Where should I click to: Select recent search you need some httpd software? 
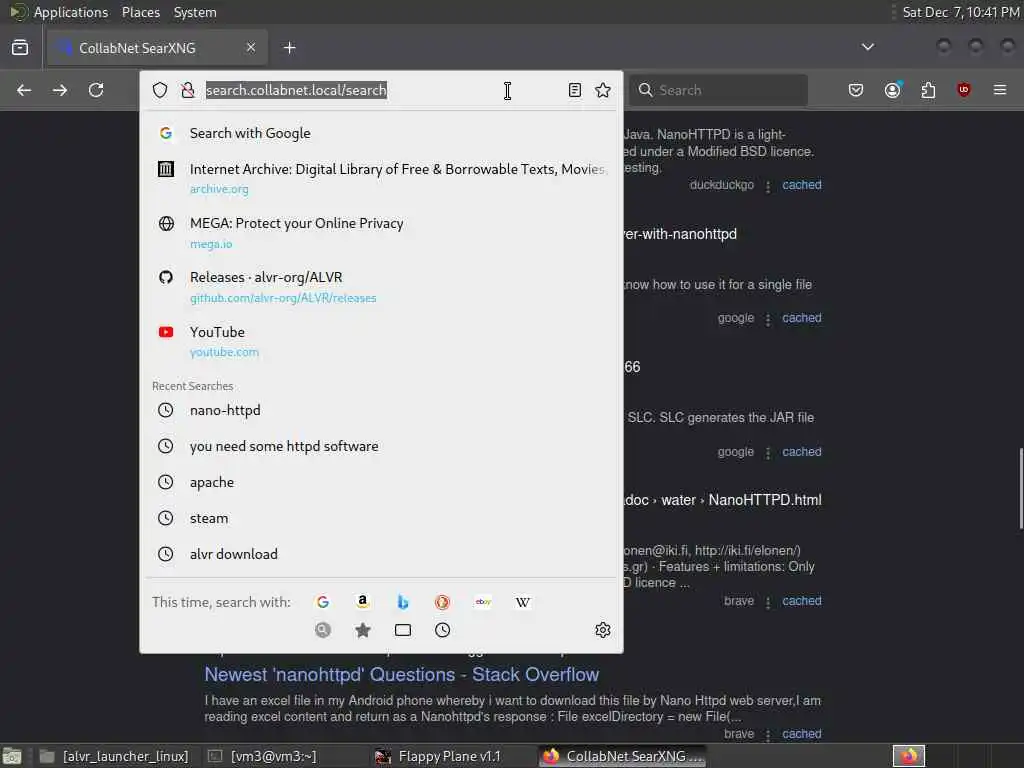tap(381, 446)
